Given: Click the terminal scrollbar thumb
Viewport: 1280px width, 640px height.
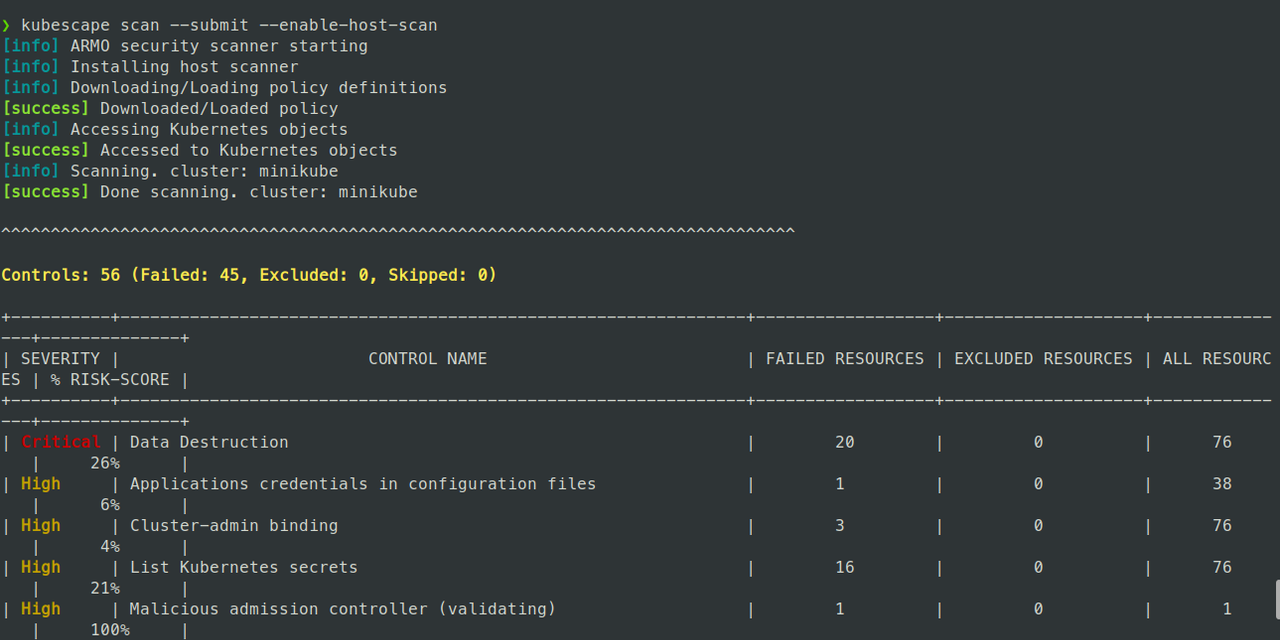Looking at the screenshot, I should (1276, 599).
